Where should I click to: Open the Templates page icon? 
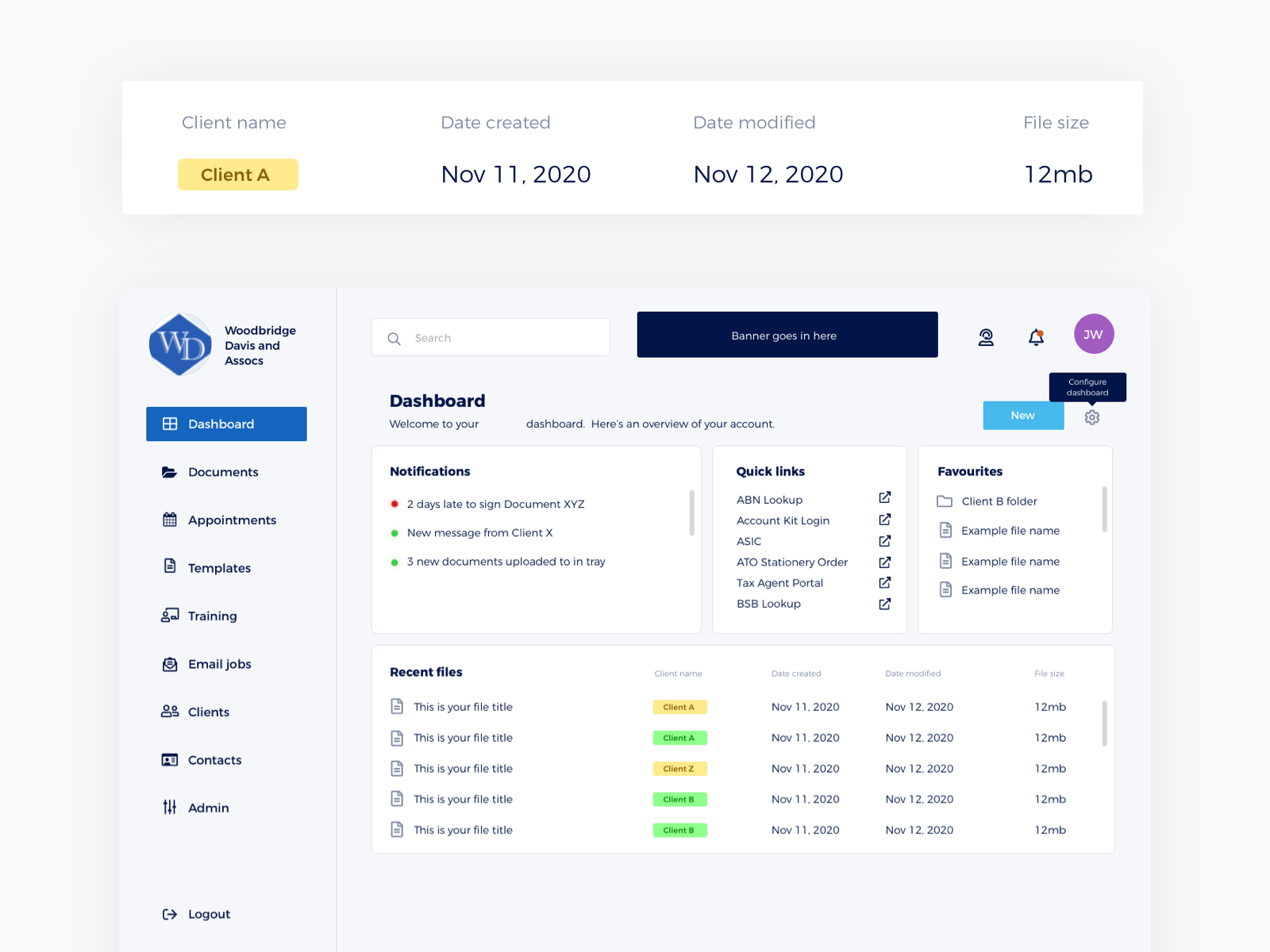click(x=169, y=567)
